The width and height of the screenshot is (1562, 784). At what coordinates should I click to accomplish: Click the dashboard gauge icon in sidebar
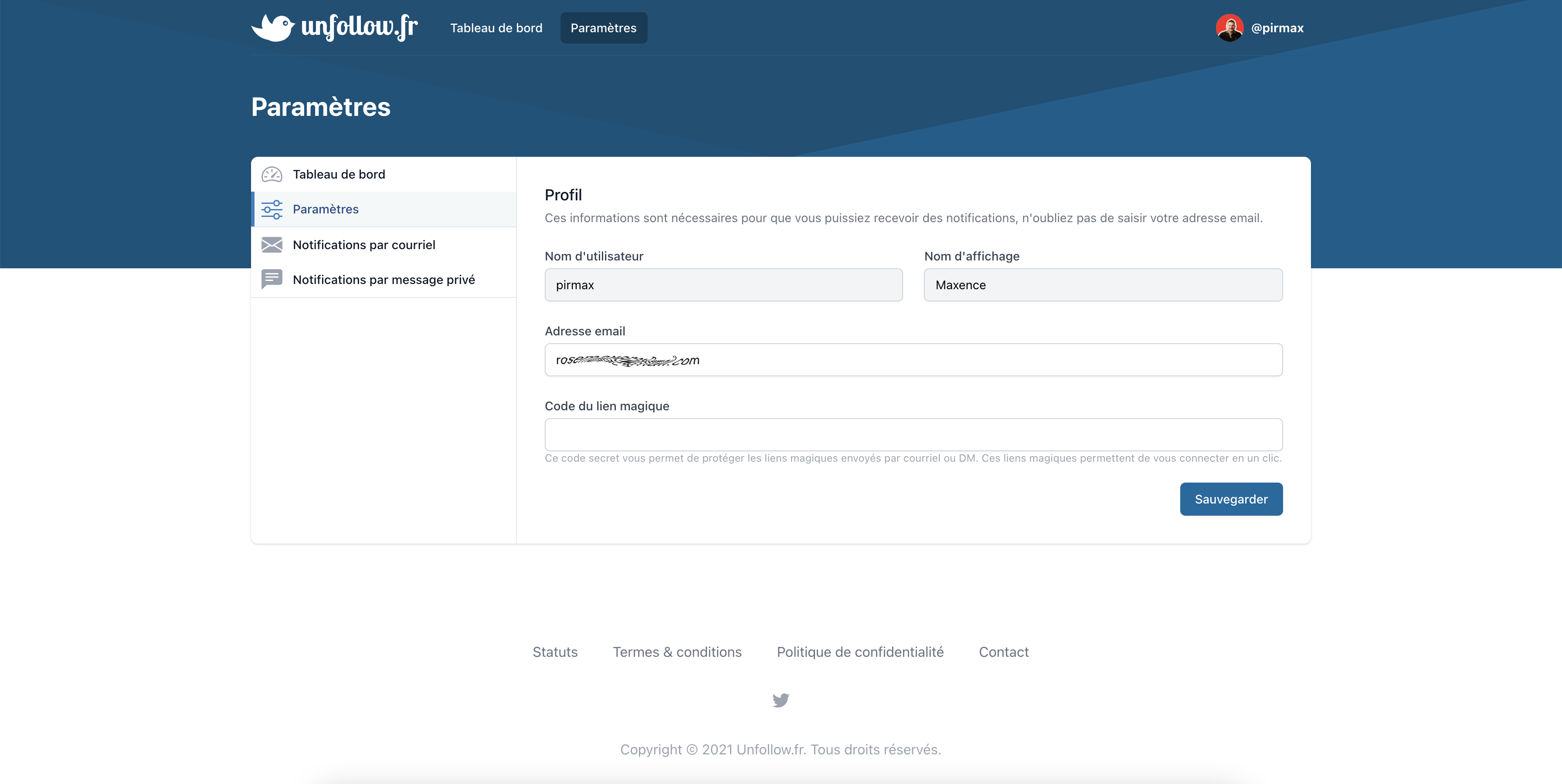(272, 175)
